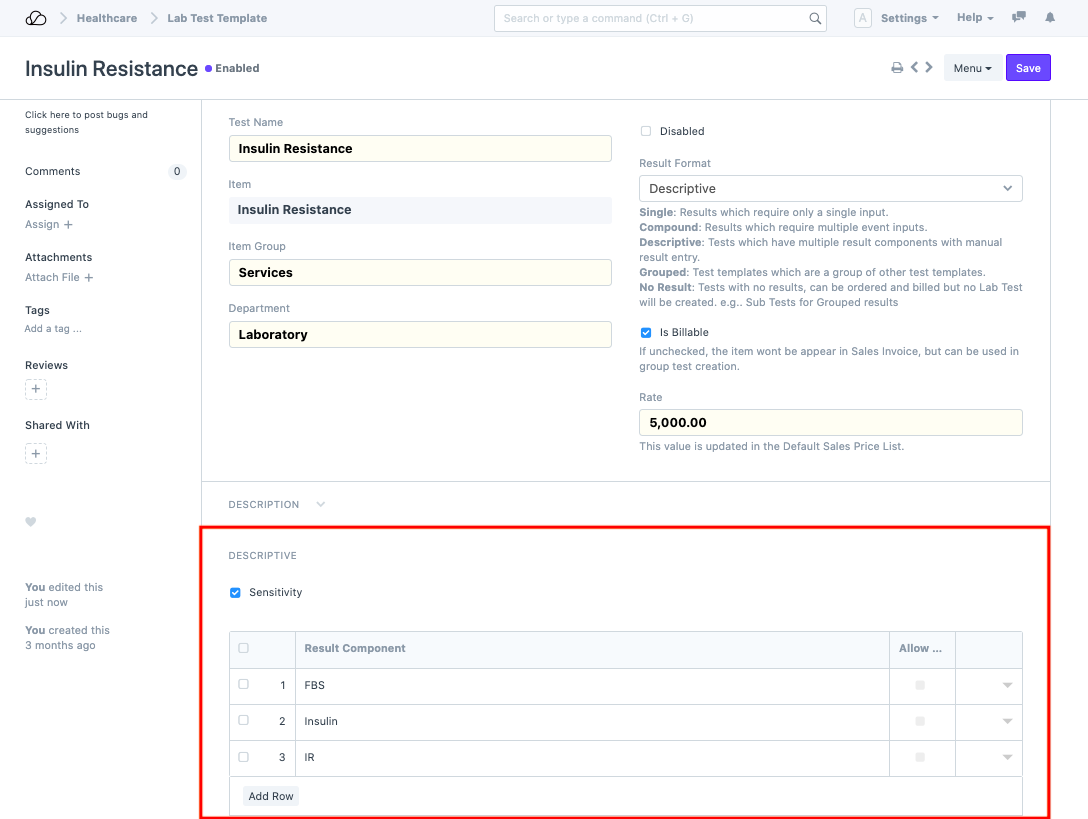Go to previous document arrow
1088x819 pixels.
point(914,68)
